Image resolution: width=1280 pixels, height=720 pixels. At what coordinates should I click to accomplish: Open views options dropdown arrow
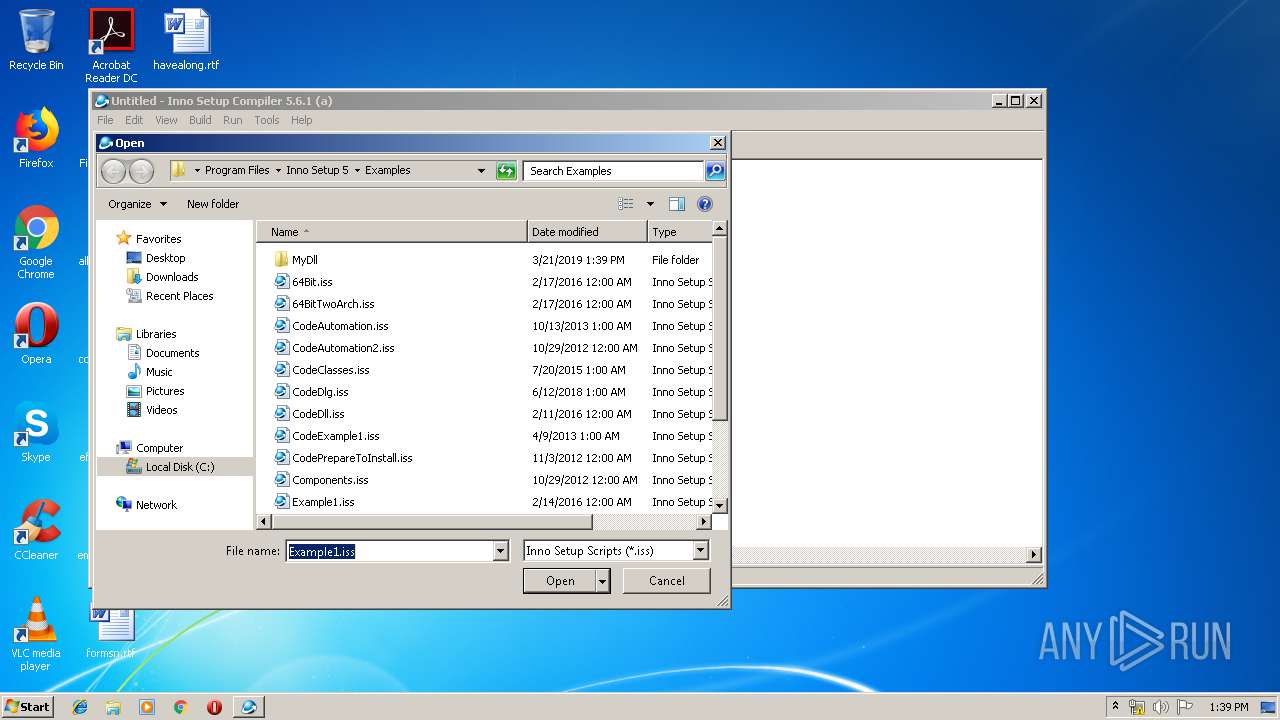(x=650, y=204)
